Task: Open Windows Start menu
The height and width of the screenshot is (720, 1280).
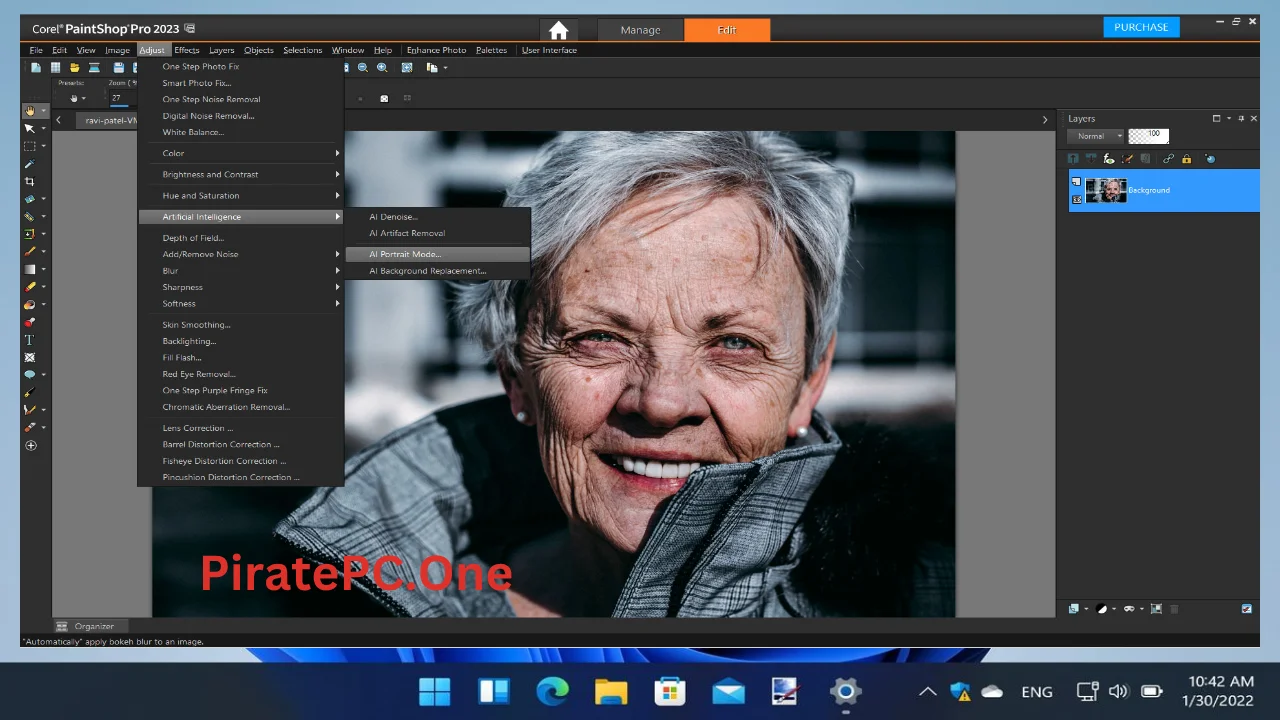Action: [x=435, y=691]
